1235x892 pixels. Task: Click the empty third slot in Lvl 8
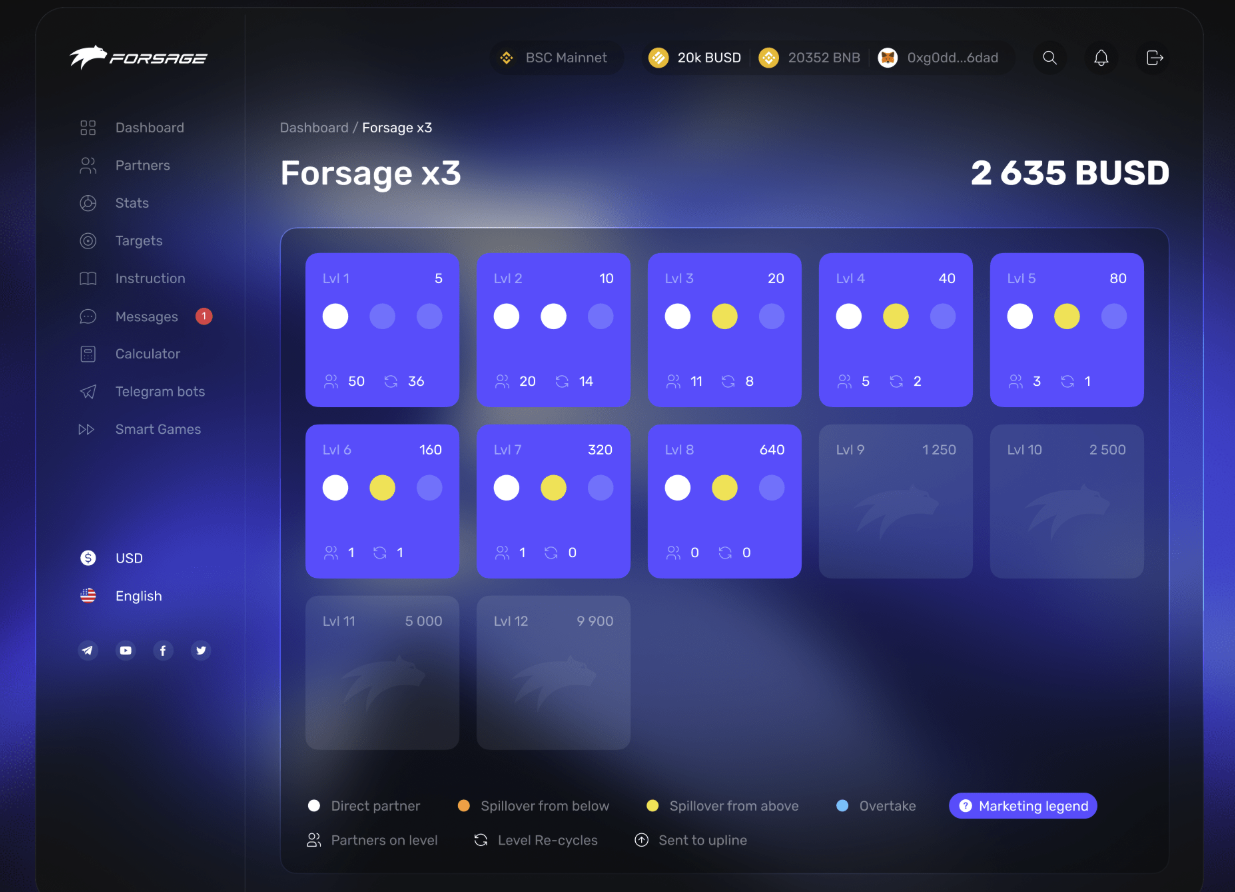(772, 488)
